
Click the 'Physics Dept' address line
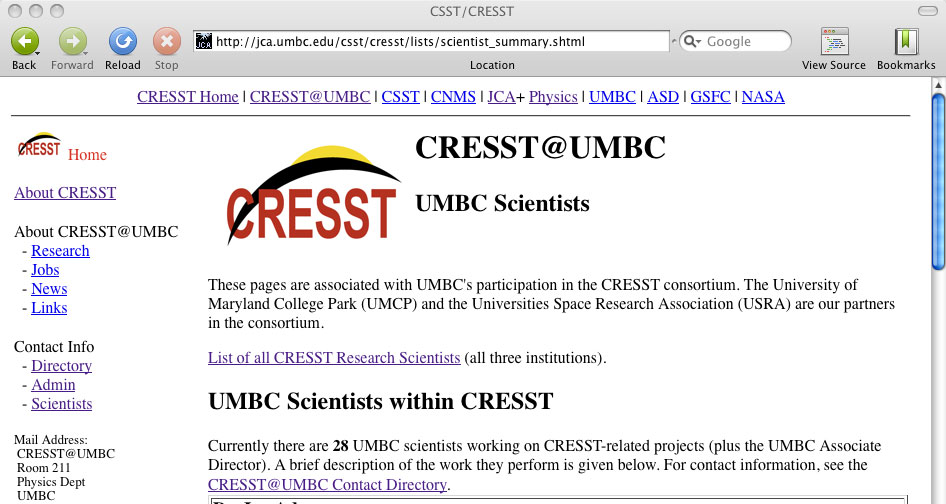[51, 482]
